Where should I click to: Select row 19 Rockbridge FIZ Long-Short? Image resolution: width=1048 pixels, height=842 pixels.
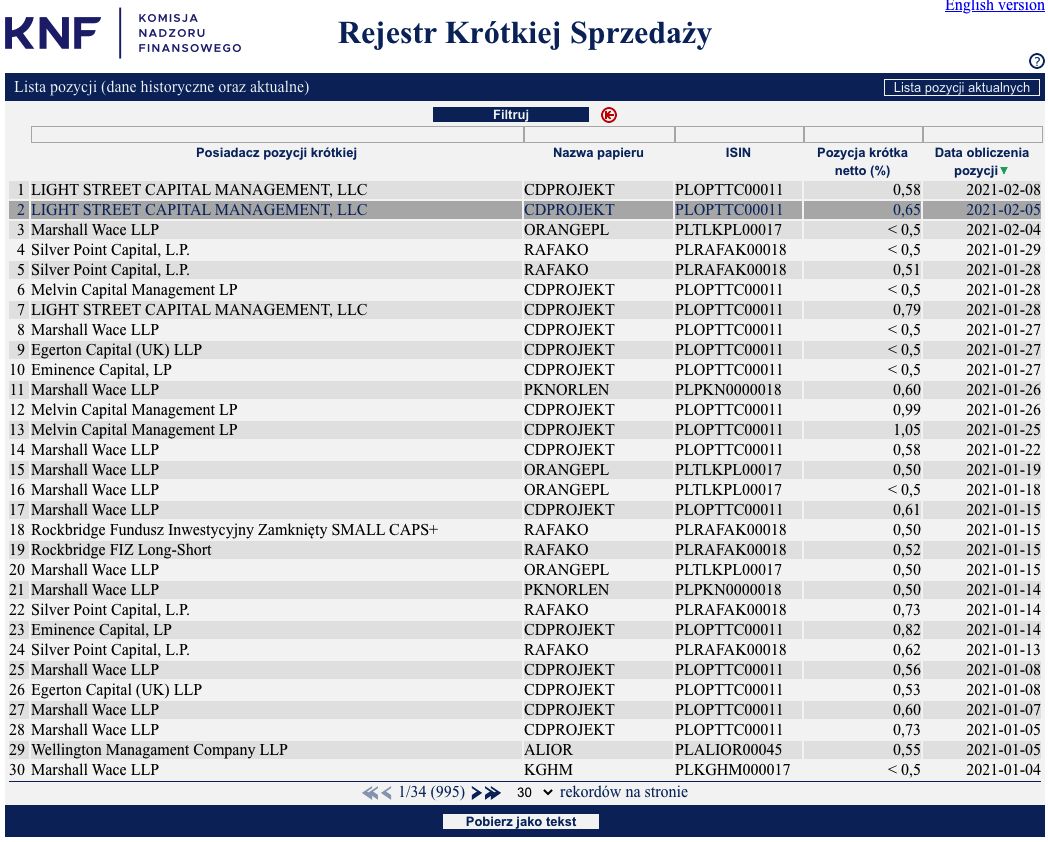tap(525, 550)
